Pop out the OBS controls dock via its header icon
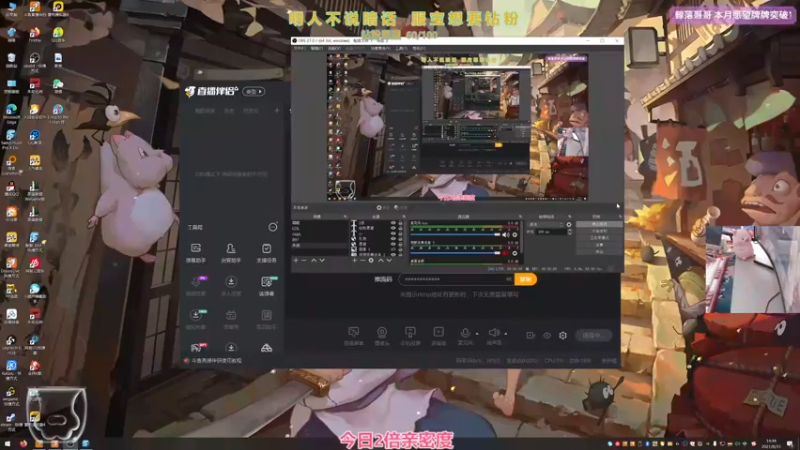This screenshot has width=800, height=450. [x=620, y=216]
